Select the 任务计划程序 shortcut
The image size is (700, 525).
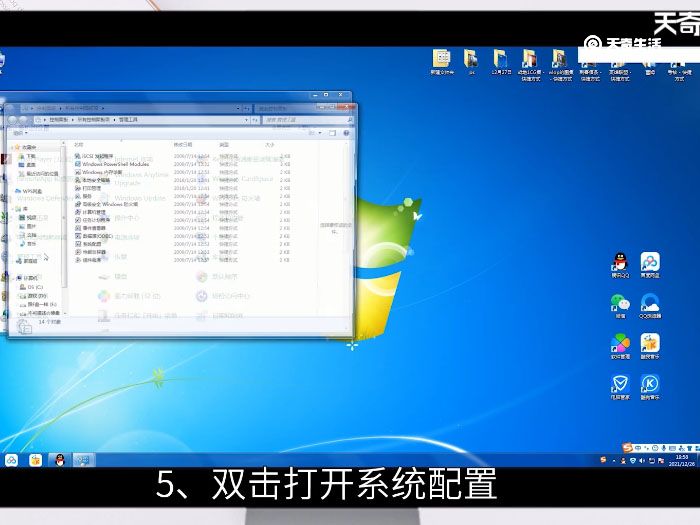tap(92, 220)
